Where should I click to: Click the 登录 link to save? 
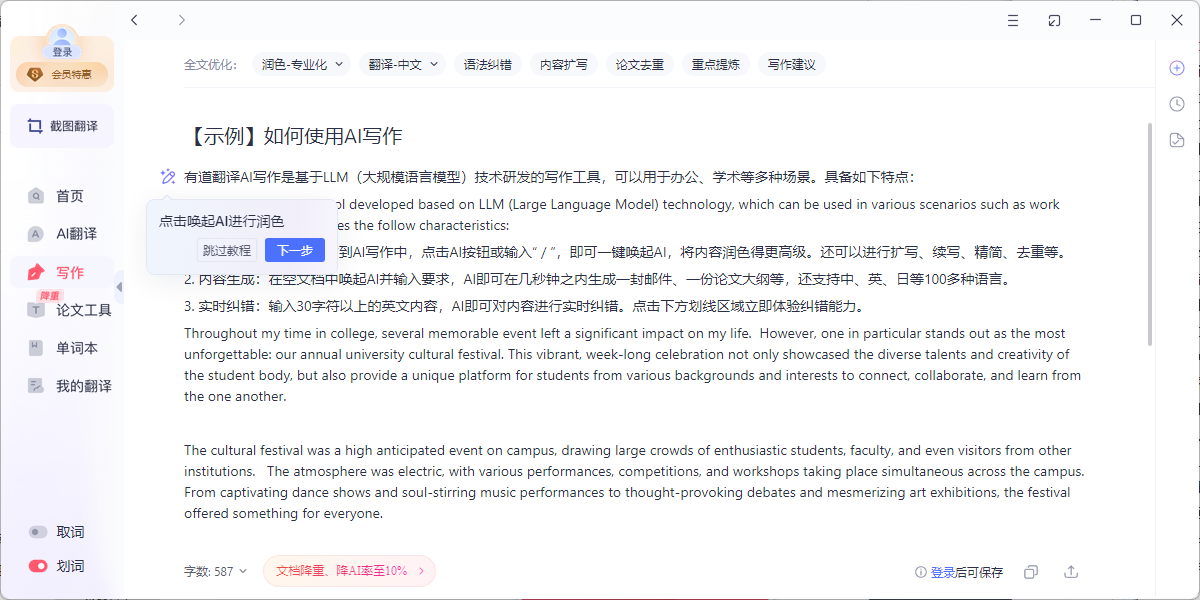[942, 572]
